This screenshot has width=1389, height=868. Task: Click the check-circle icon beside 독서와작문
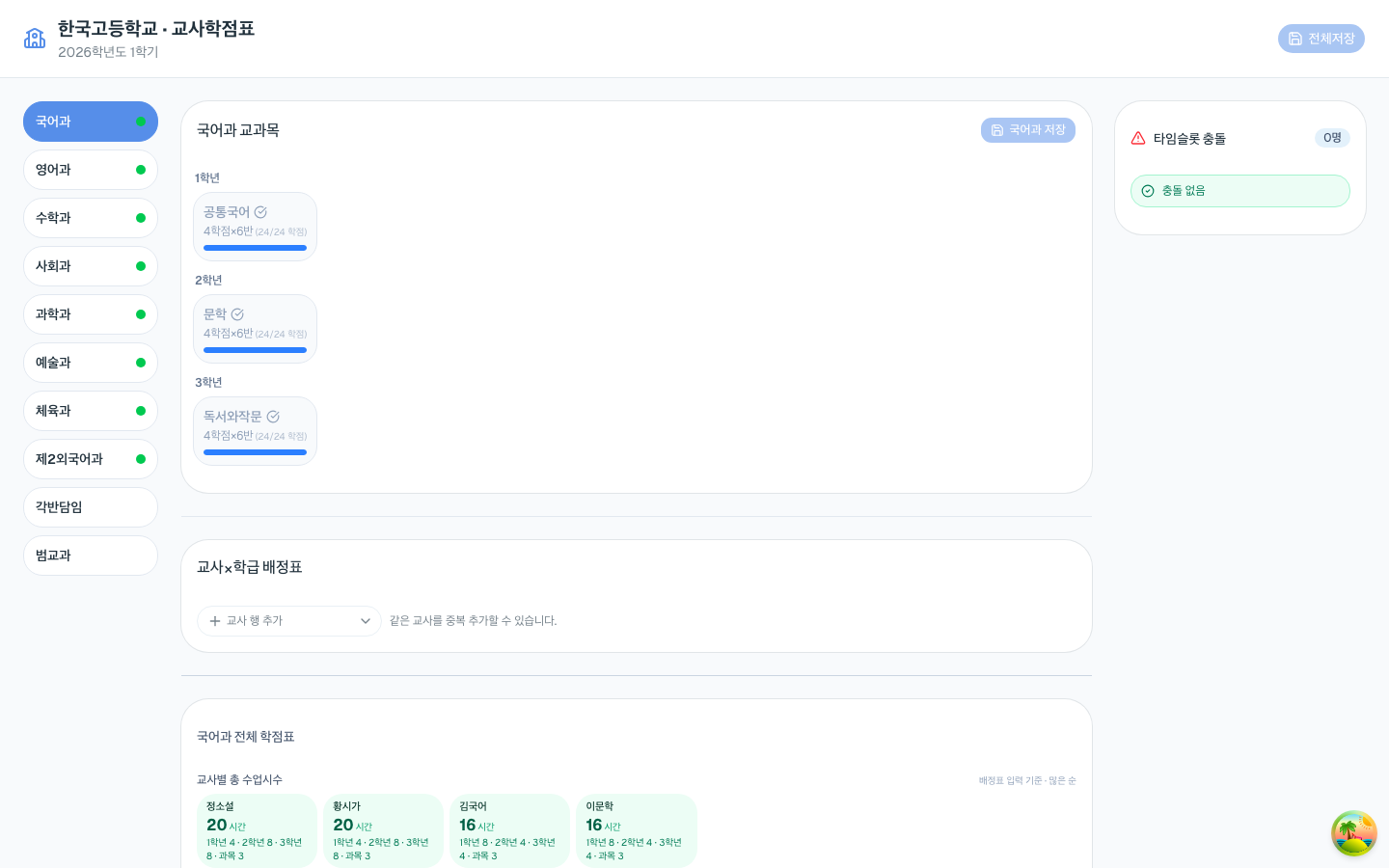[x=273, y=417]
